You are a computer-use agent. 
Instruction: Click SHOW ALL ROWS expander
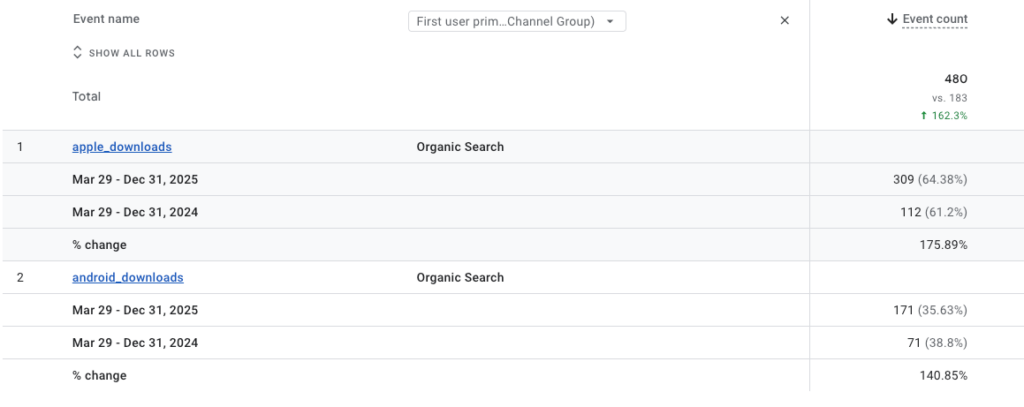[x=124, y=53]
